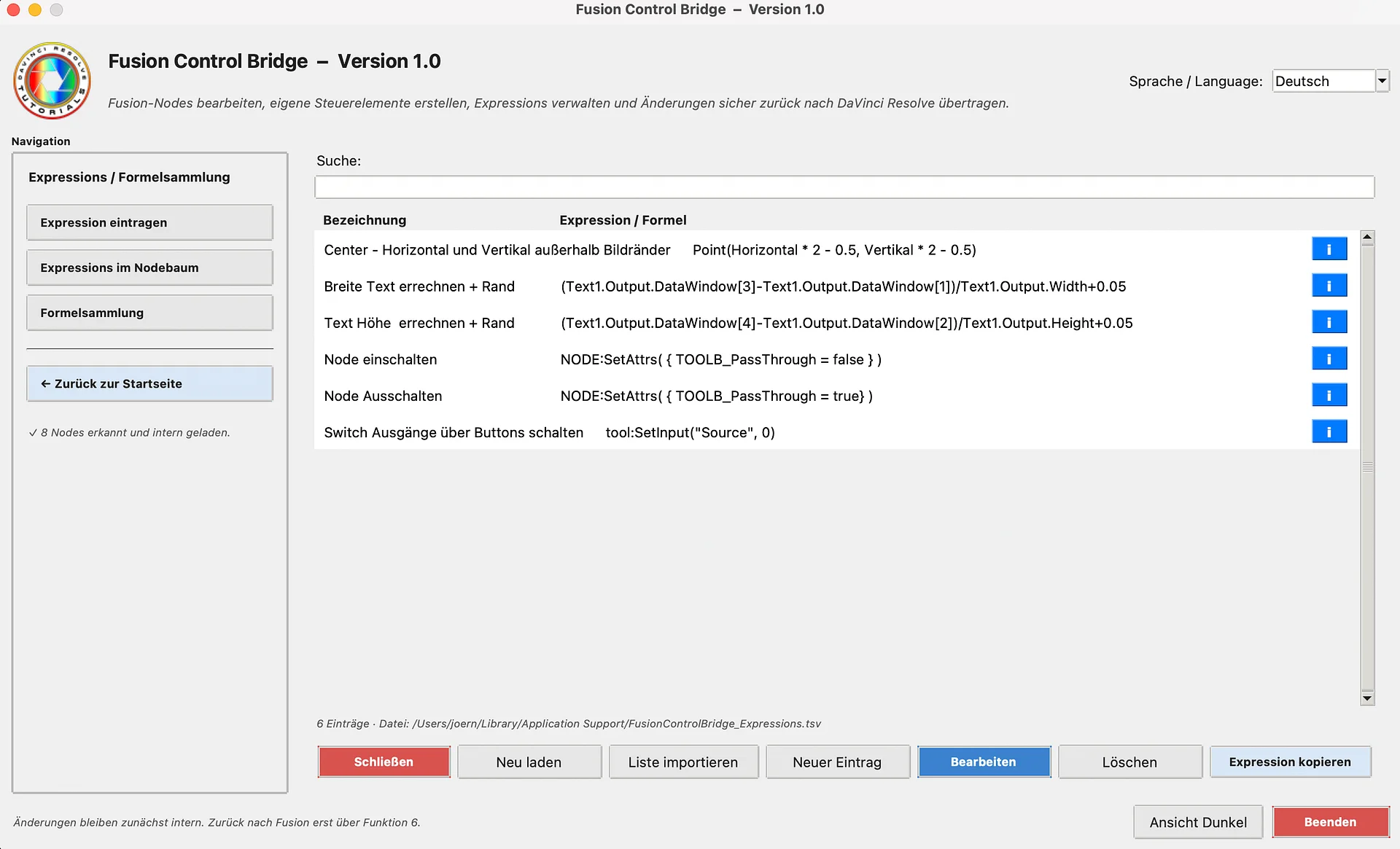The image size is (1400, 849).
Task: Click formula 'tool:SetInput("Source", 0)'
Action: [x=690, y=432]
